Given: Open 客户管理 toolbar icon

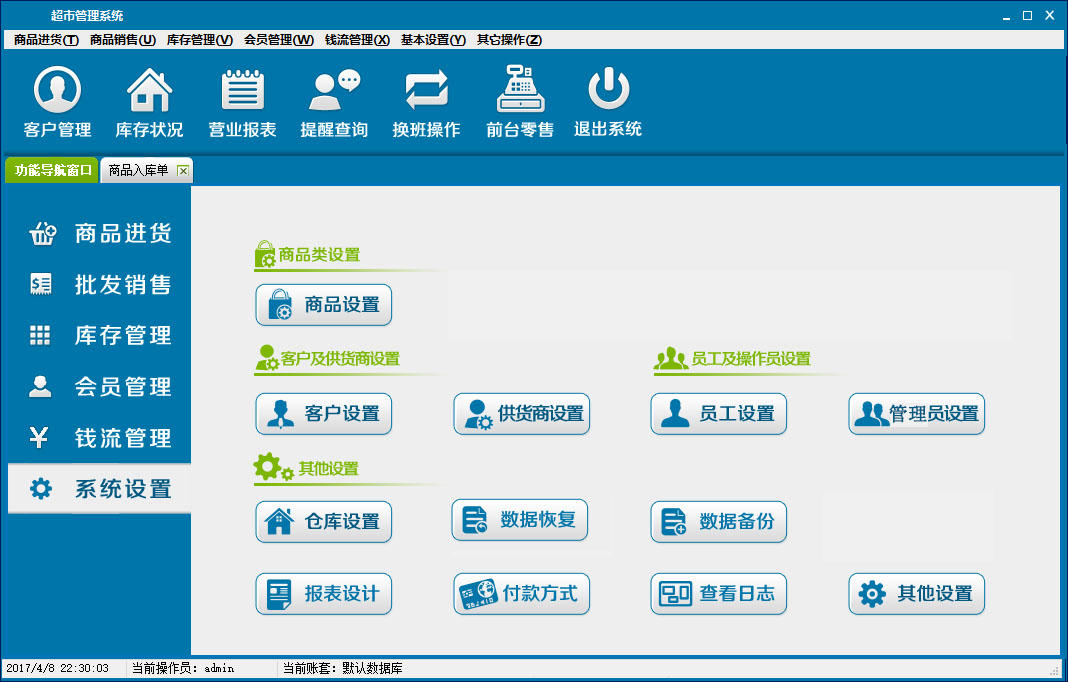Looking at the screenshot, I should point(57,90).
